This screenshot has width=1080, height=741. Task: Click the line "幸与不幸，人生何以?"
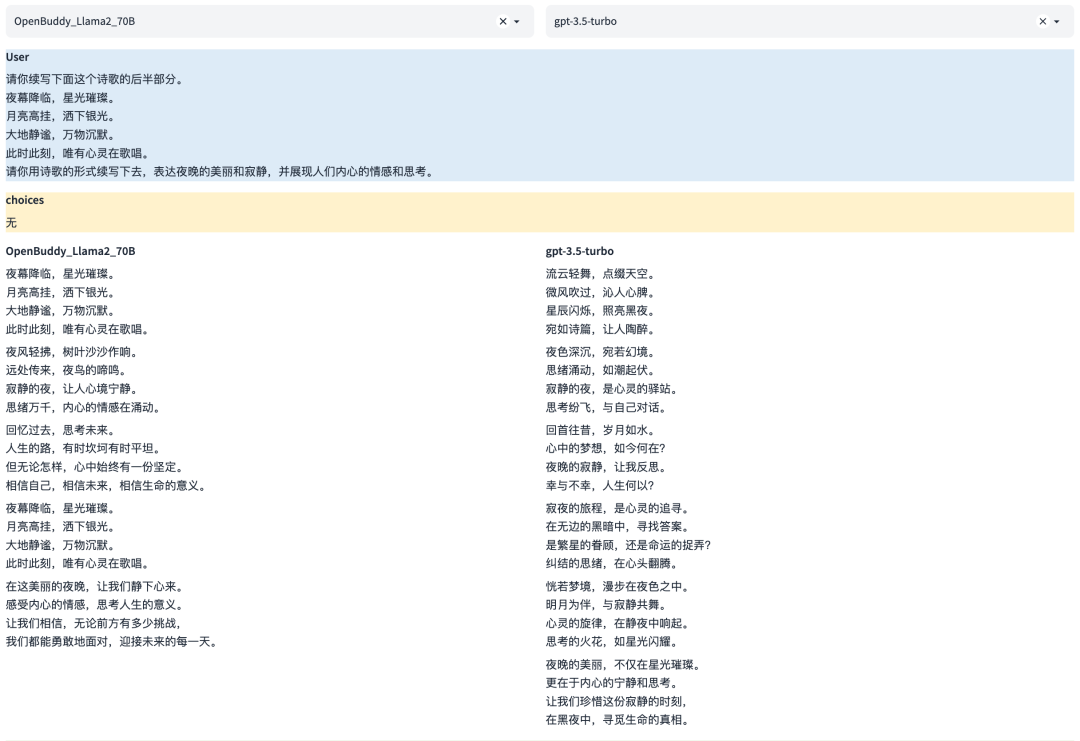[600, 486]
